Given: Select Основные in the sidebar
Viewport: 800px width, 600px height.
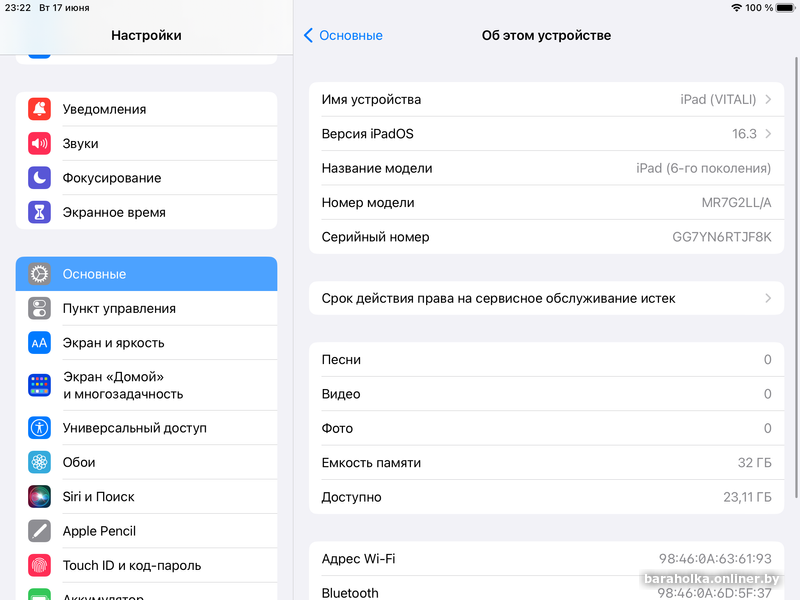Looking at the screenshot, I should click(x=146, y=274).
